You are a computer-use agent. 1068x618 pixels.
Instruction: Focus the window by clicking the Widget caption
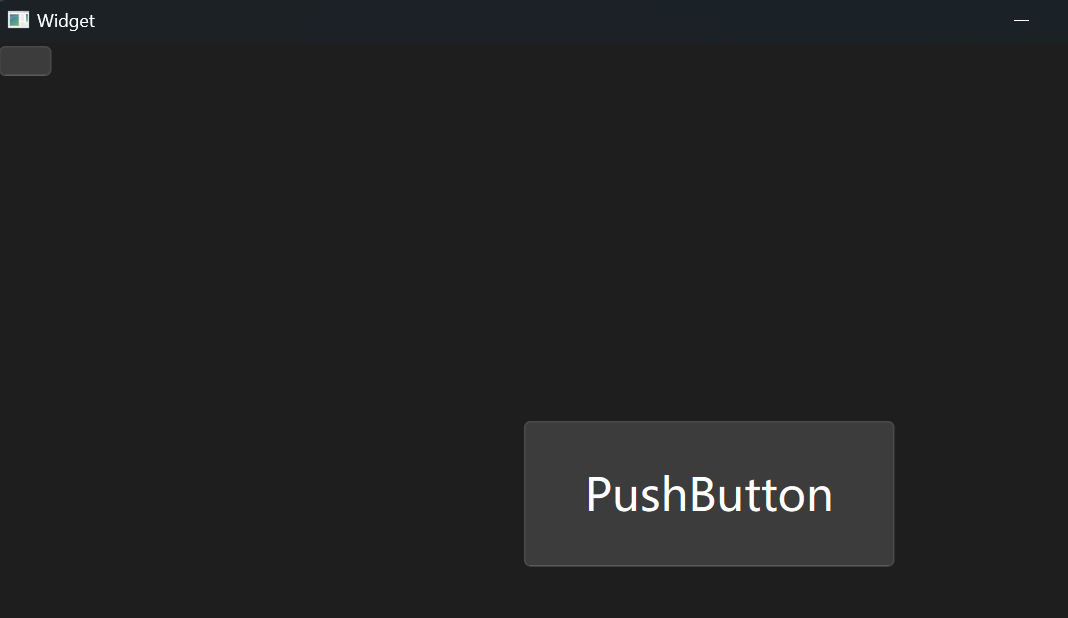[x=66, y=20]
